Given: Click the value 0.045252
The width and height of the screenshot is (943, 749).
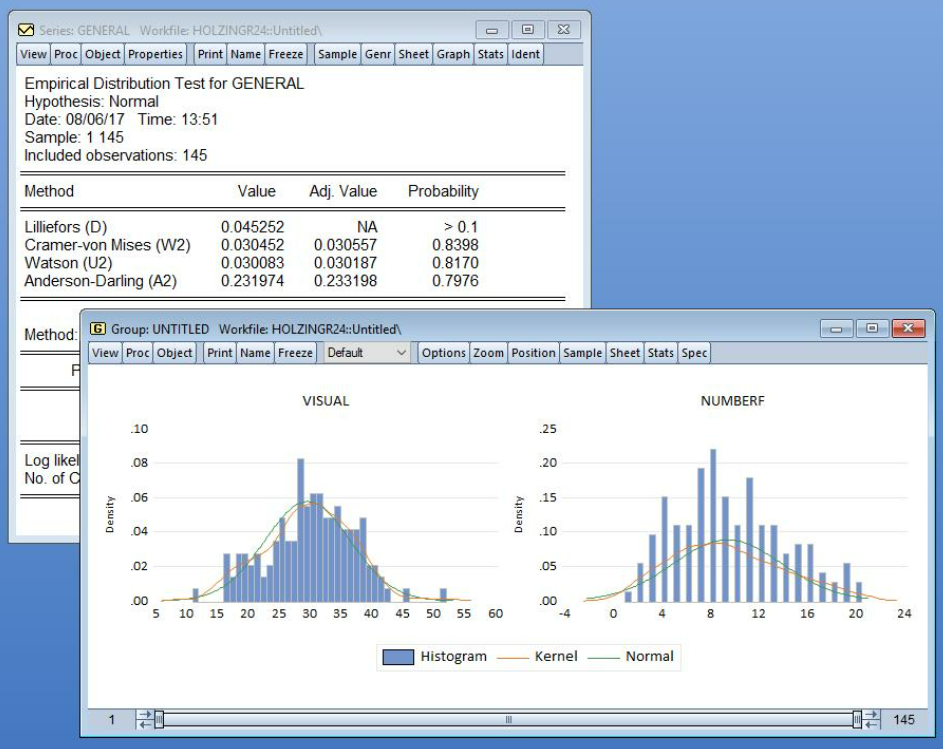Looking at the screenshot, I should [252, 227].
